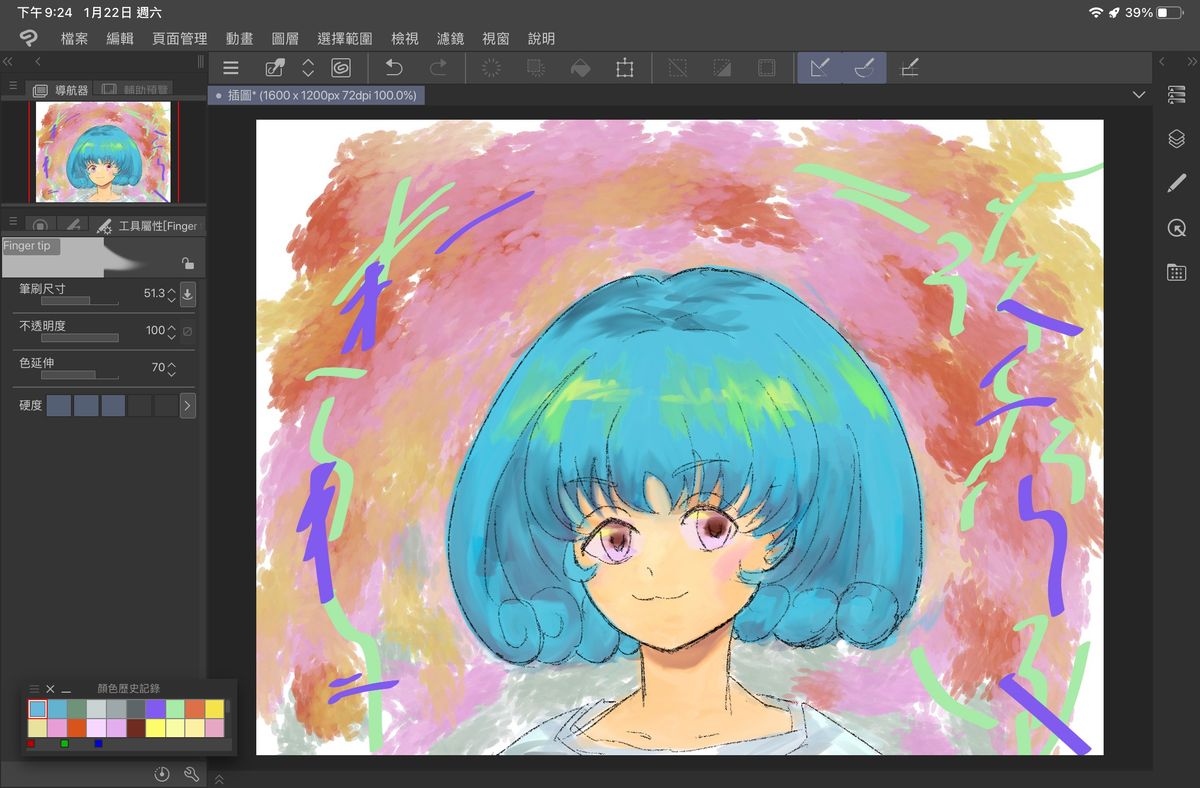Set the 色延伸 slider
Image resolution: width=1200 pixels, height=788 pixels.
click(x=79, y=375)
